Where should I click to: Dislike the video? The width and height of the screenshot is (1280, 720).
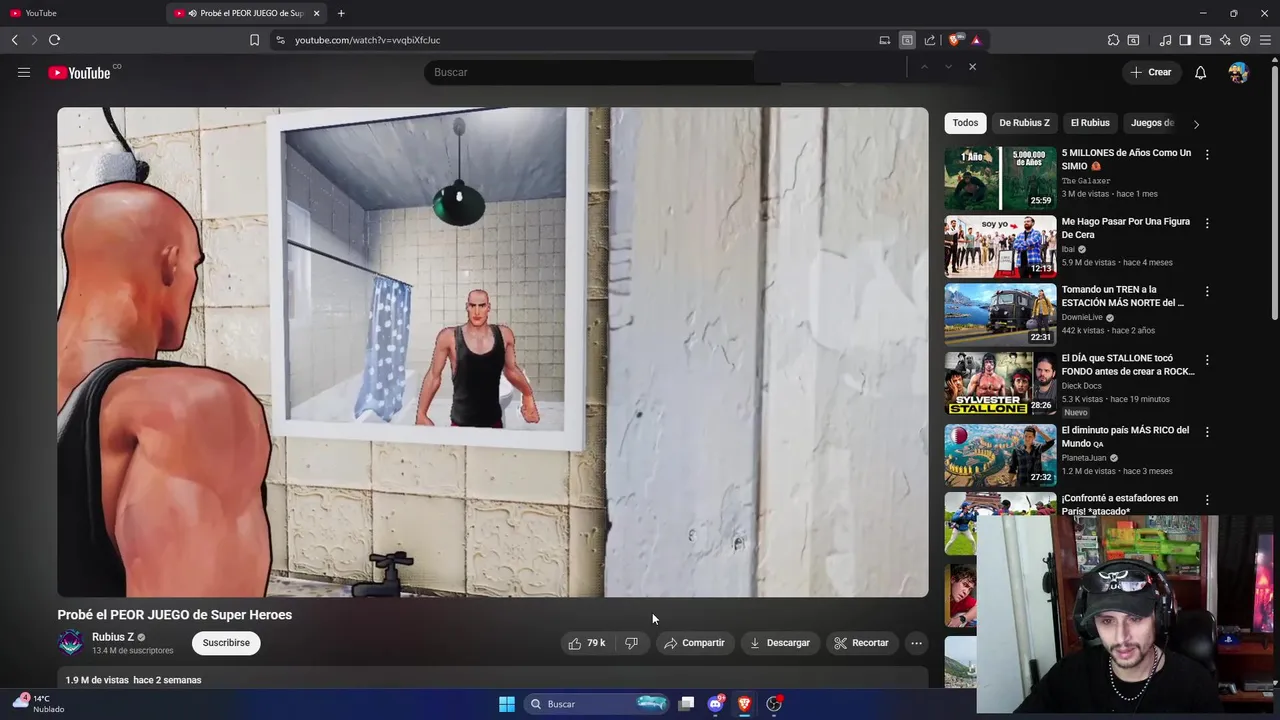(631, 643)
